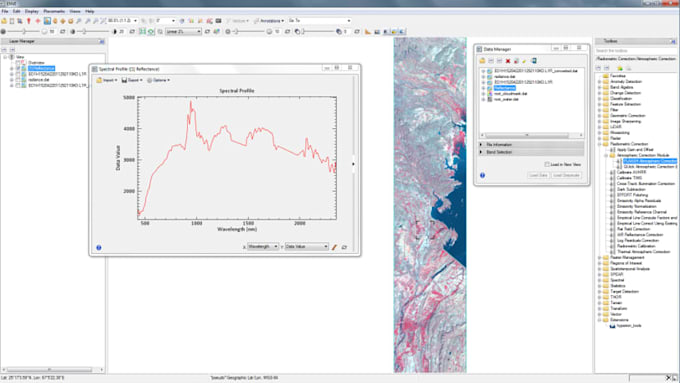Select the highlighted blue Select tool icon
Screen dimensions: 680x383
47,21
